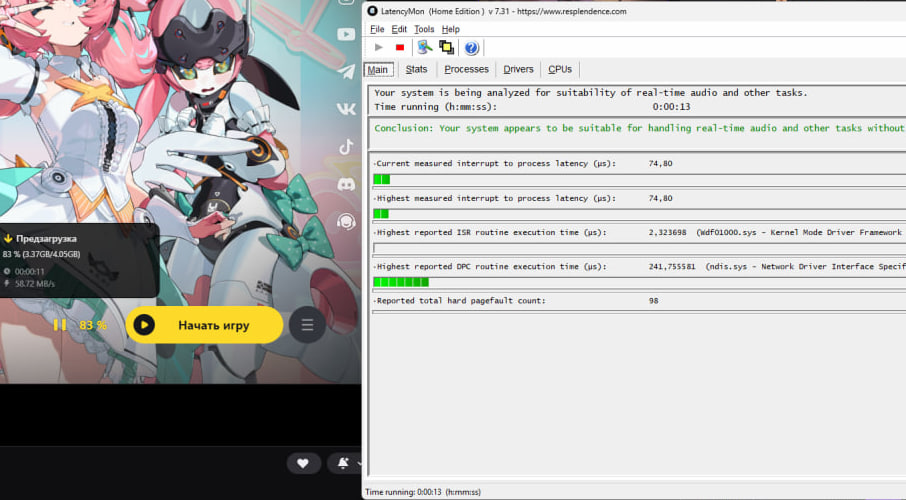Switch to the CPUs tab

point(560,69)
